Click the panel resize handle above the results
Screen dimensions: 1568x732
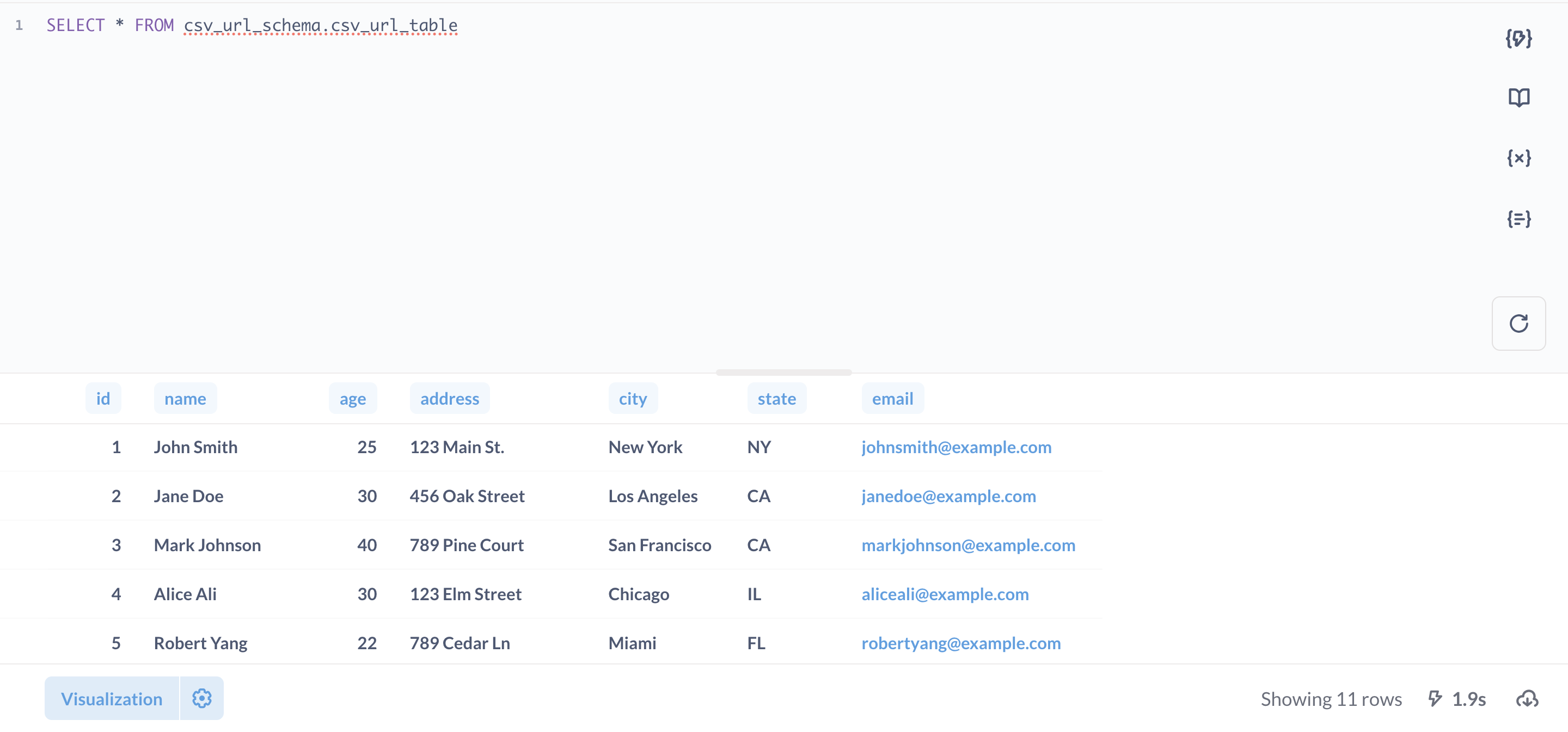click(x=783, y=373)
